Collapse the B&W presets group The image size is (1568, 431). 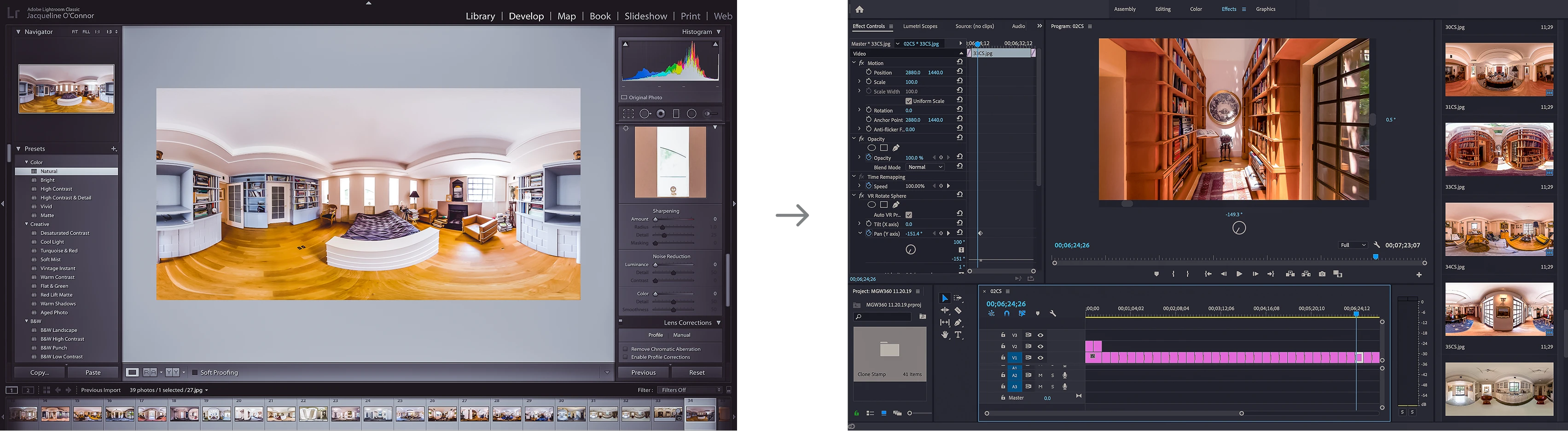point(27,321)
